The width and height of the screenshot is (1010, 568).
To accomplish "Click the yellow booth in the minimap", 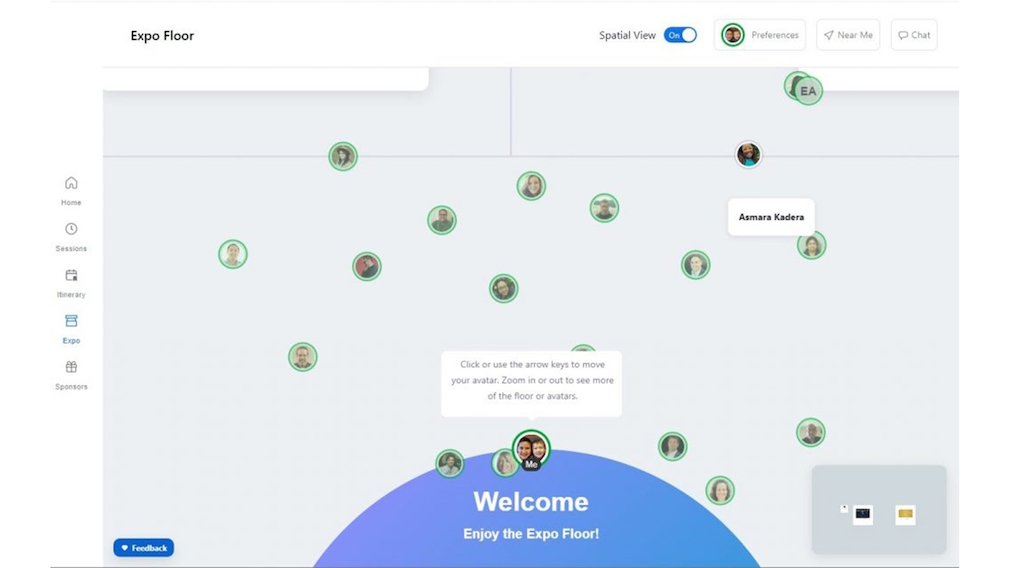I will [905, 514].
